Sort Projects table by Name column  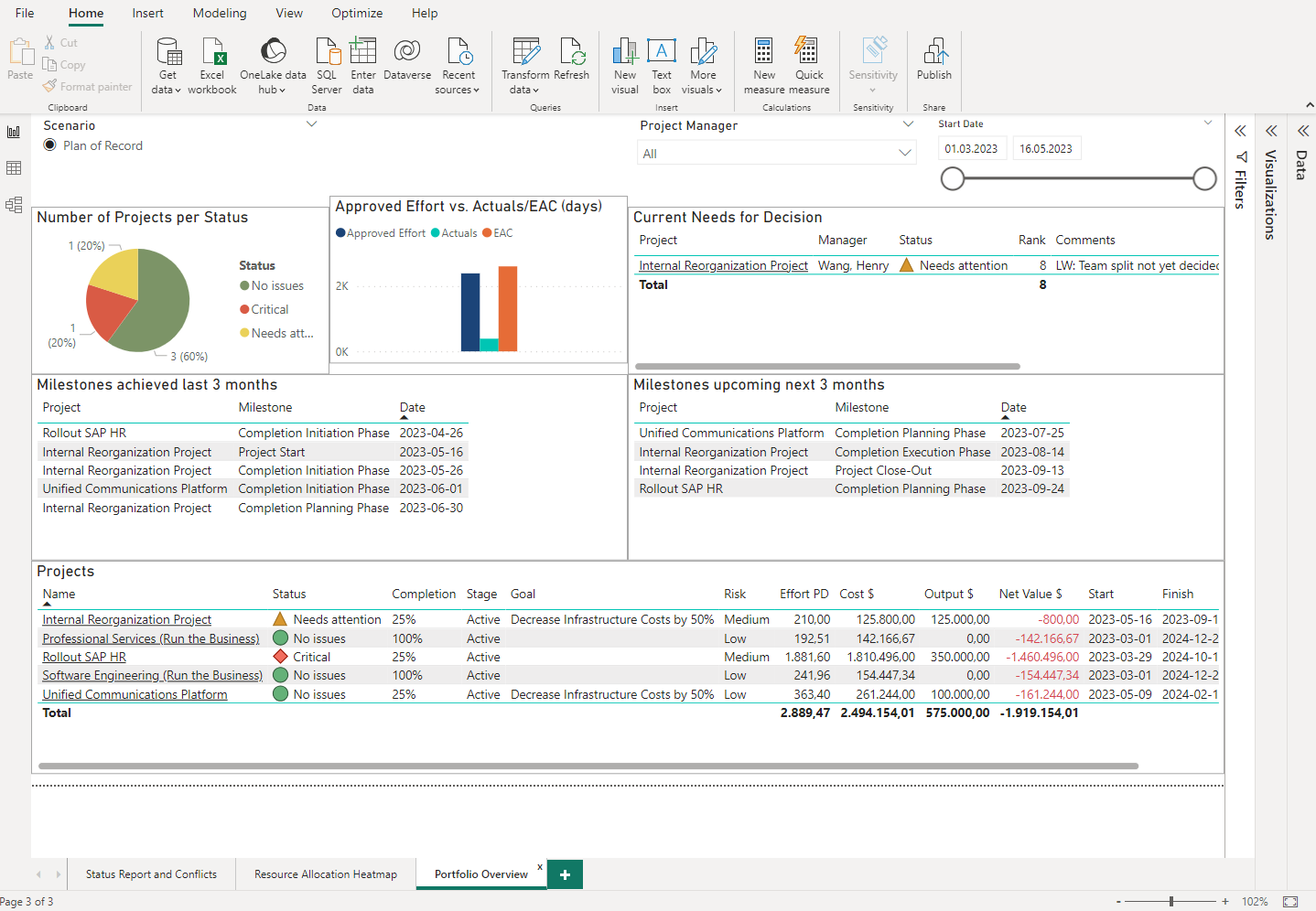pyautogui.click(x=59, y=595)
